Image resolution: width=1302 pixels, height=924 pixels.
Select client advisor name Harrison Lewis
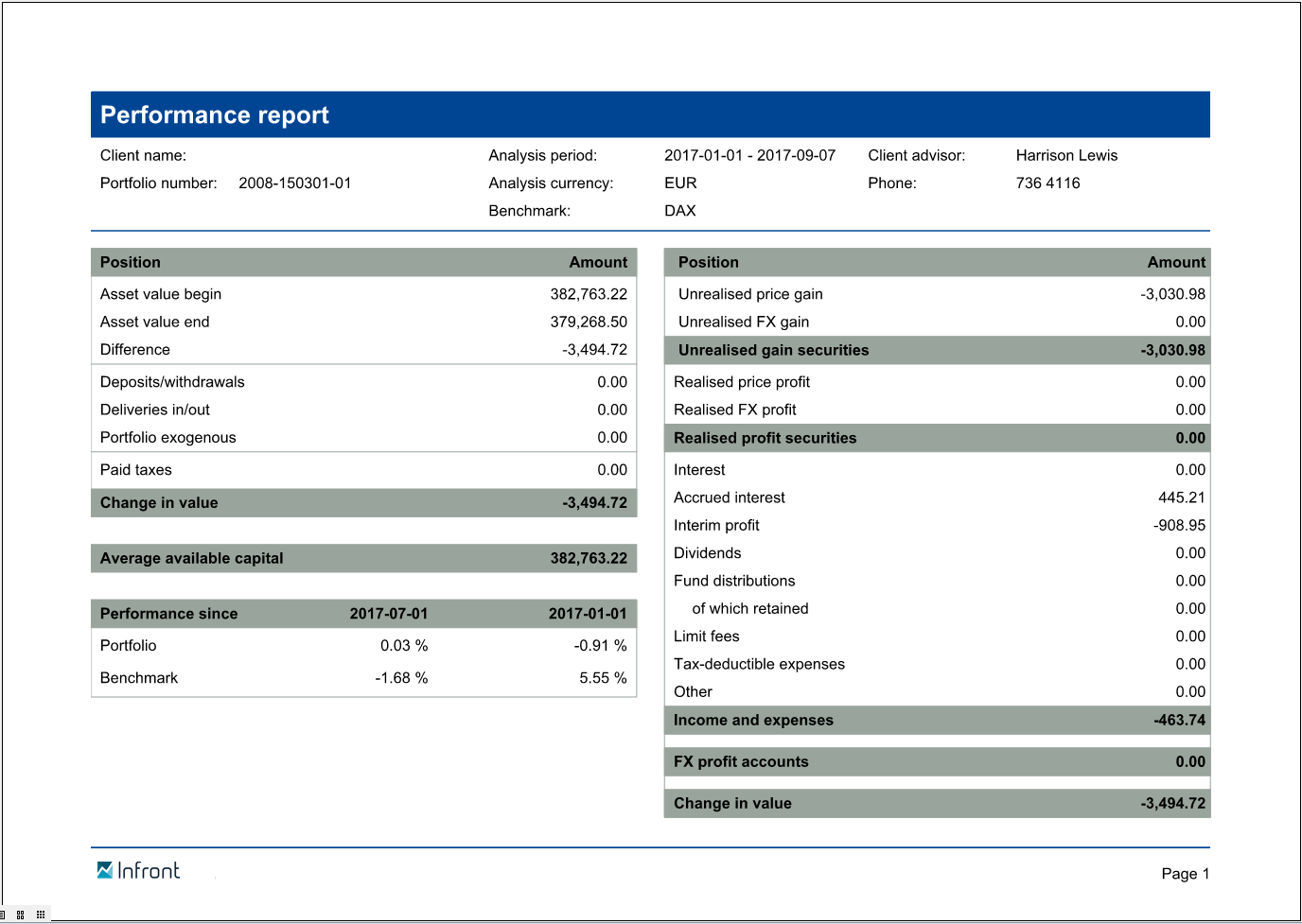click(1066, 156)
